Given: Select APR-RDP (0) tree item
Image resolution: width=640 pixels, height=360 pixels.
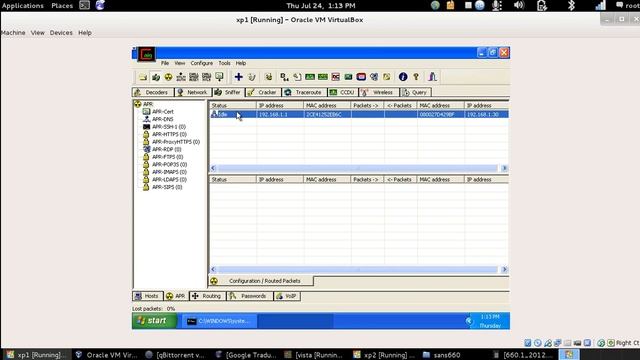Looking at the screenshot, I should pyautogui.click(x=167, y=149).
